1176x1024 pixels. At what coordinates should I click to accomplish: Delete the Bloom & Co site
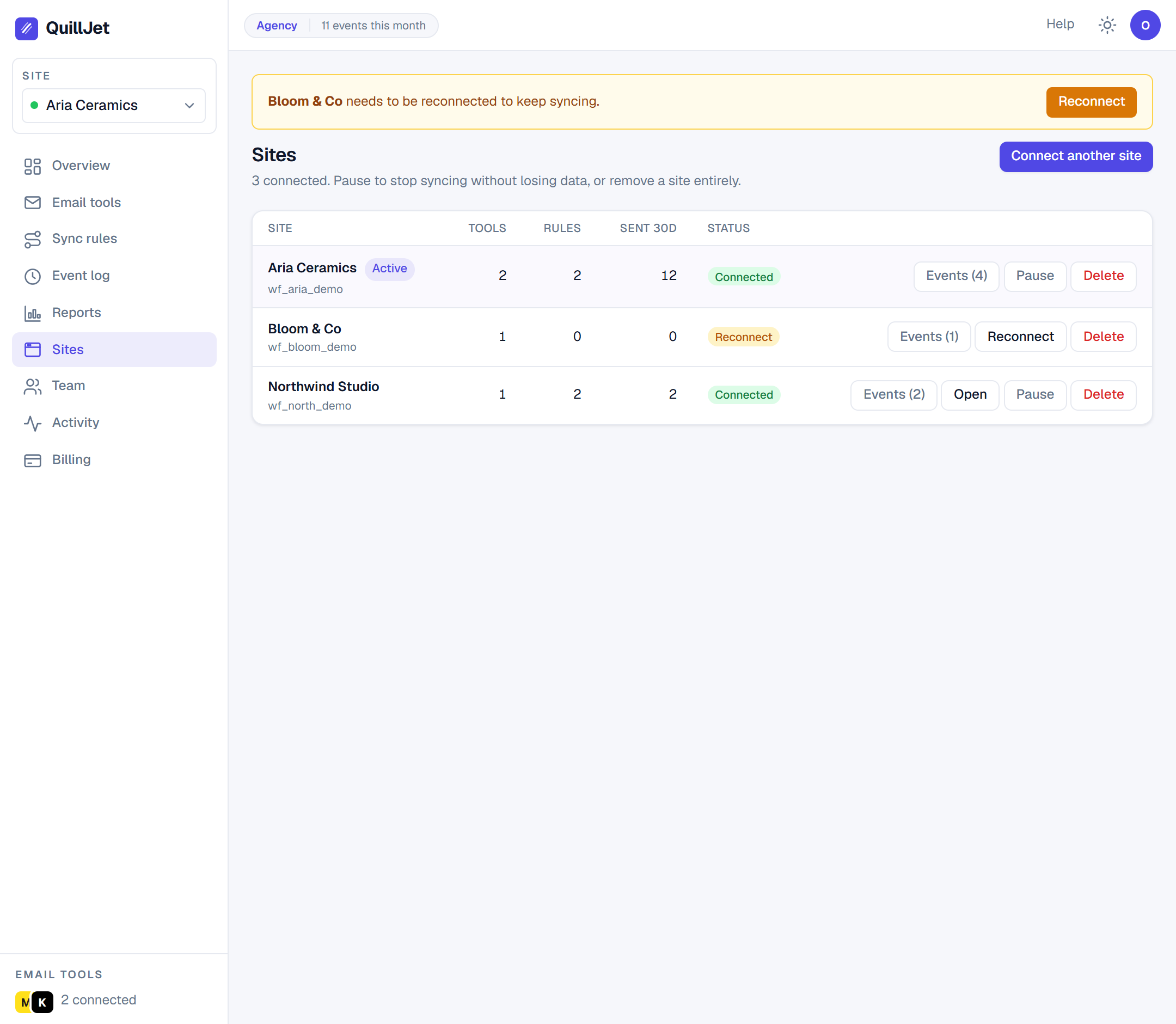click(1103, 337)
